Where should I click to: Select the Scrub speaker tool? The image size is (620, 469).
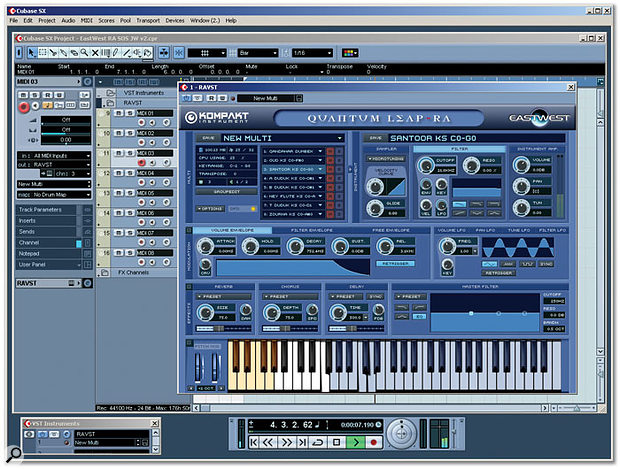pyautogui.click(x=137, y=53)
